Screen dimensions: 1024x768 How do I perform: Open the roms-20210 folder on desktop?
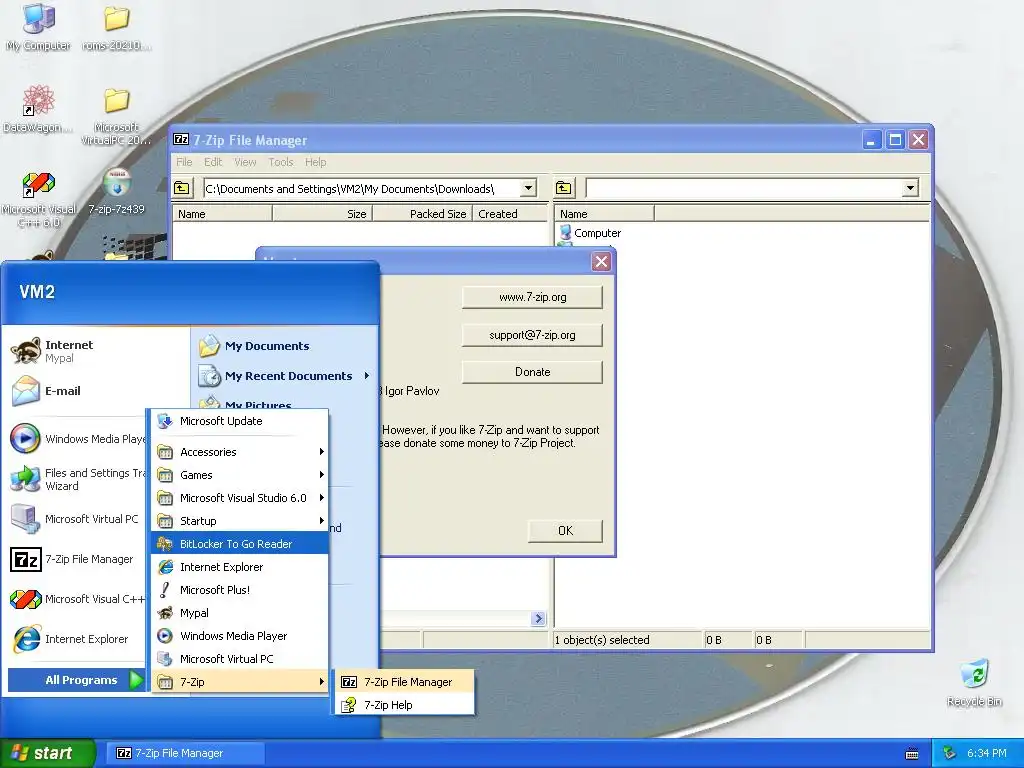pyautogui.click(x=116, y=27)
